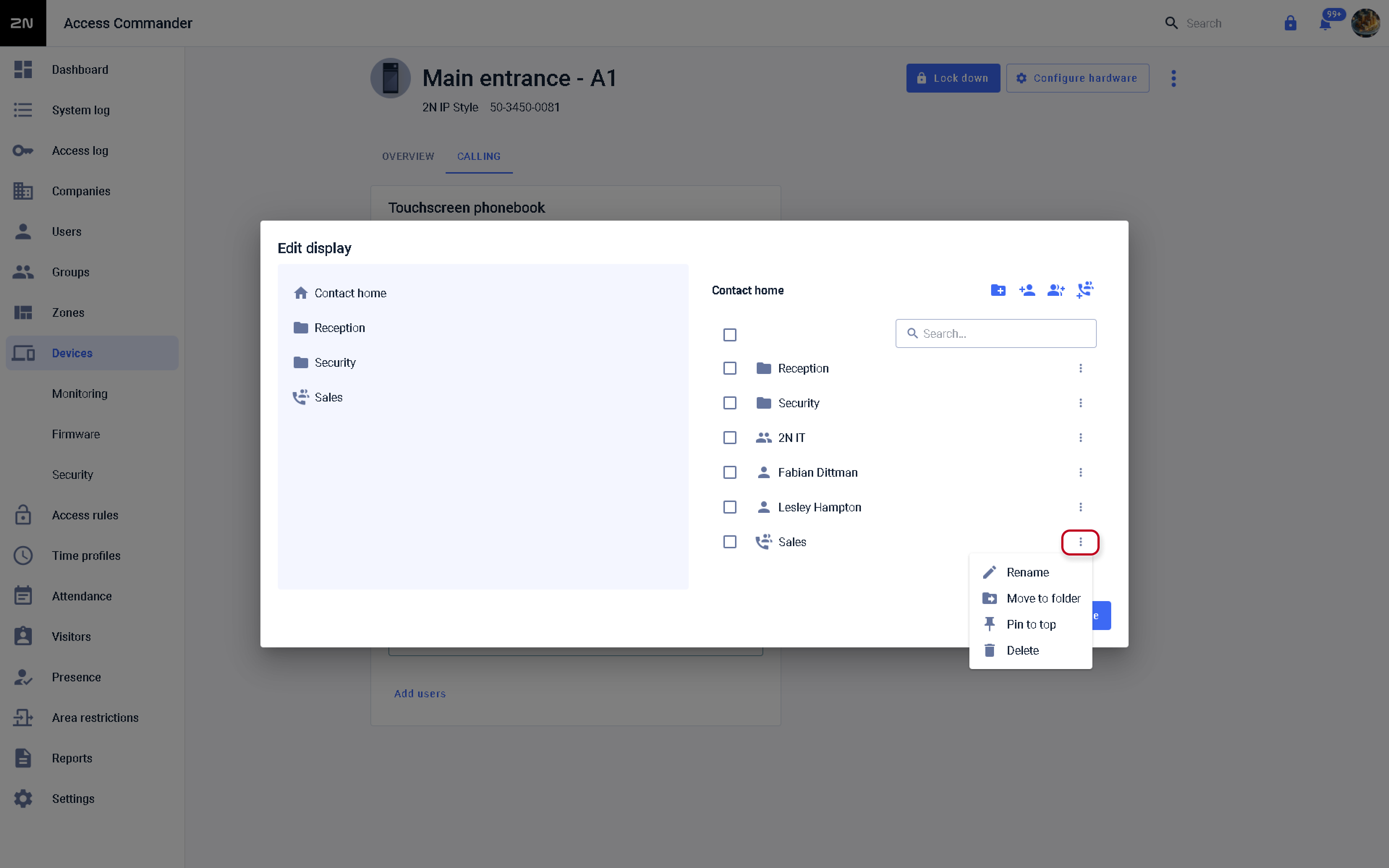
Task: Toggle the select-all checkbox in Contact home
Action: pos(730,335)
